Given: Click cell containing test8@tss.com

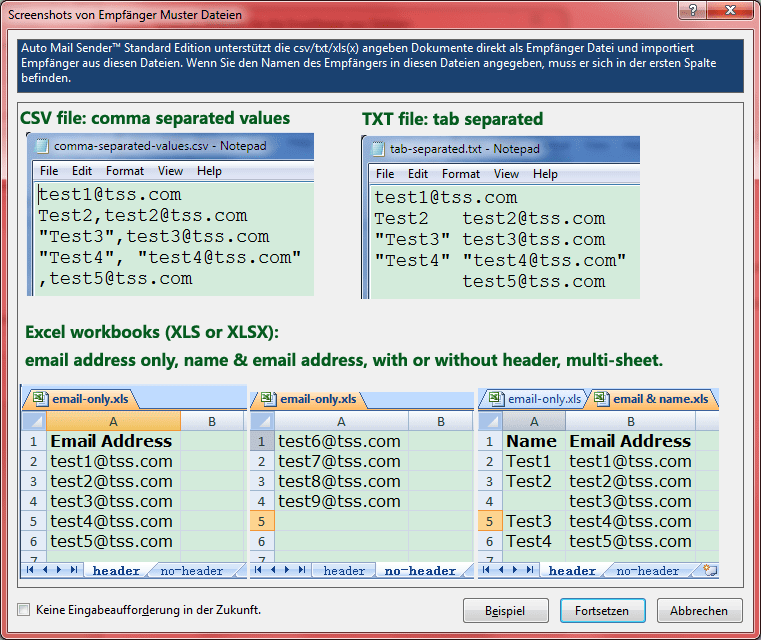Looking at the screenshot, I should point(341,481).
